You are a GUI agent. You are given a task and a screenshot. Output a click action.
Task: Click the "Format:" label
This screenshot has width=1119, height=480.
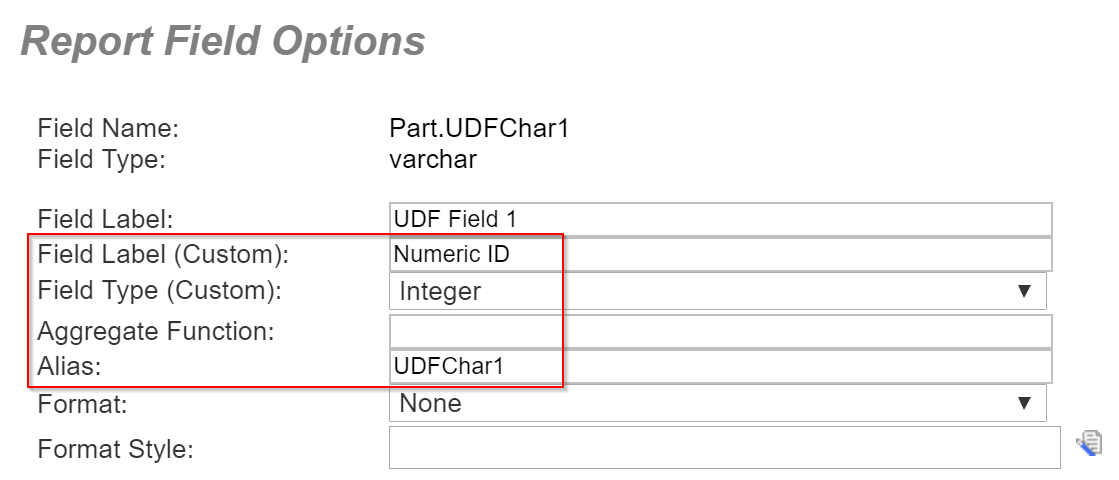(x=83, y=404)
